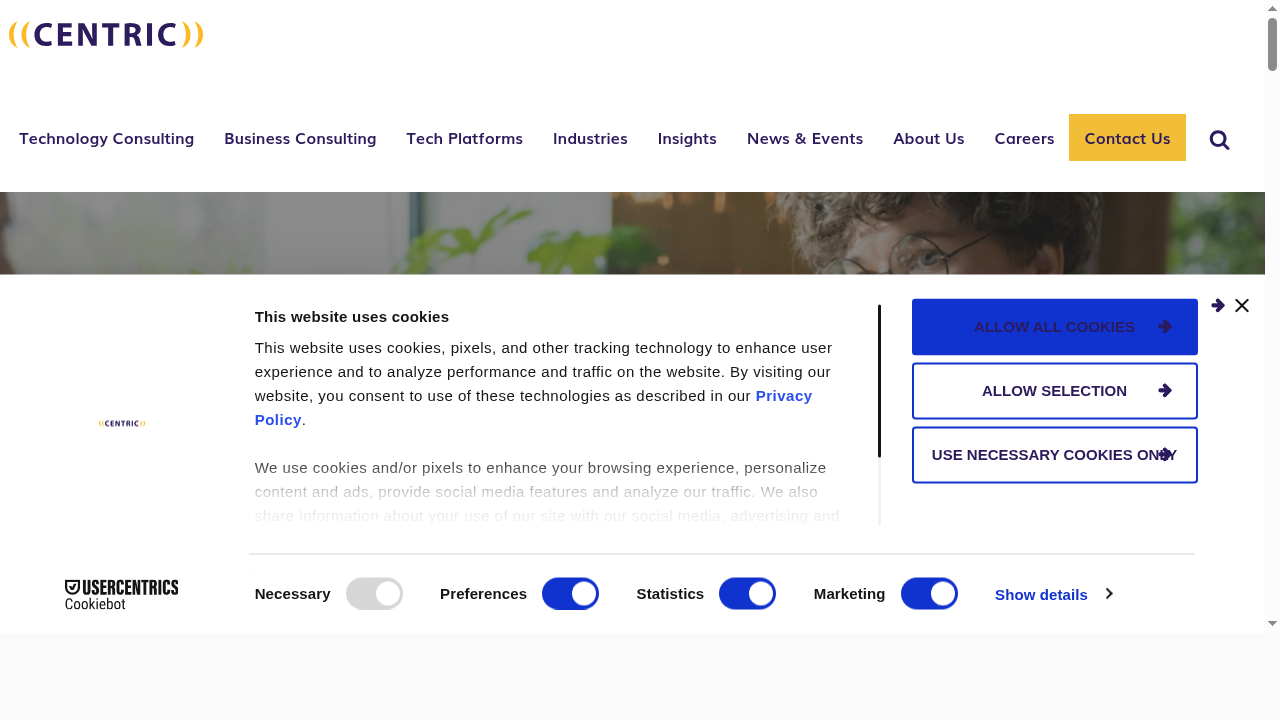Image resolution: width=1280 pixels, height=720 pixels.
Task: Open the Business Consulting menu
Action: pos(300,138)
